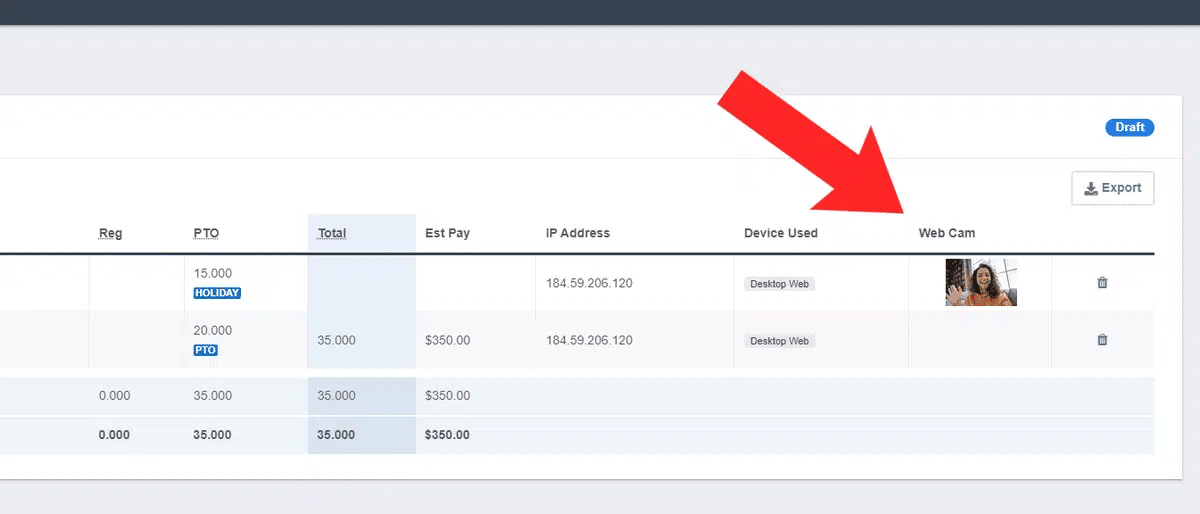Viewport: 1200px width, 514px height.
Task: Select IP address 184.59.206.120 in first row
Action: coord(589,283)
